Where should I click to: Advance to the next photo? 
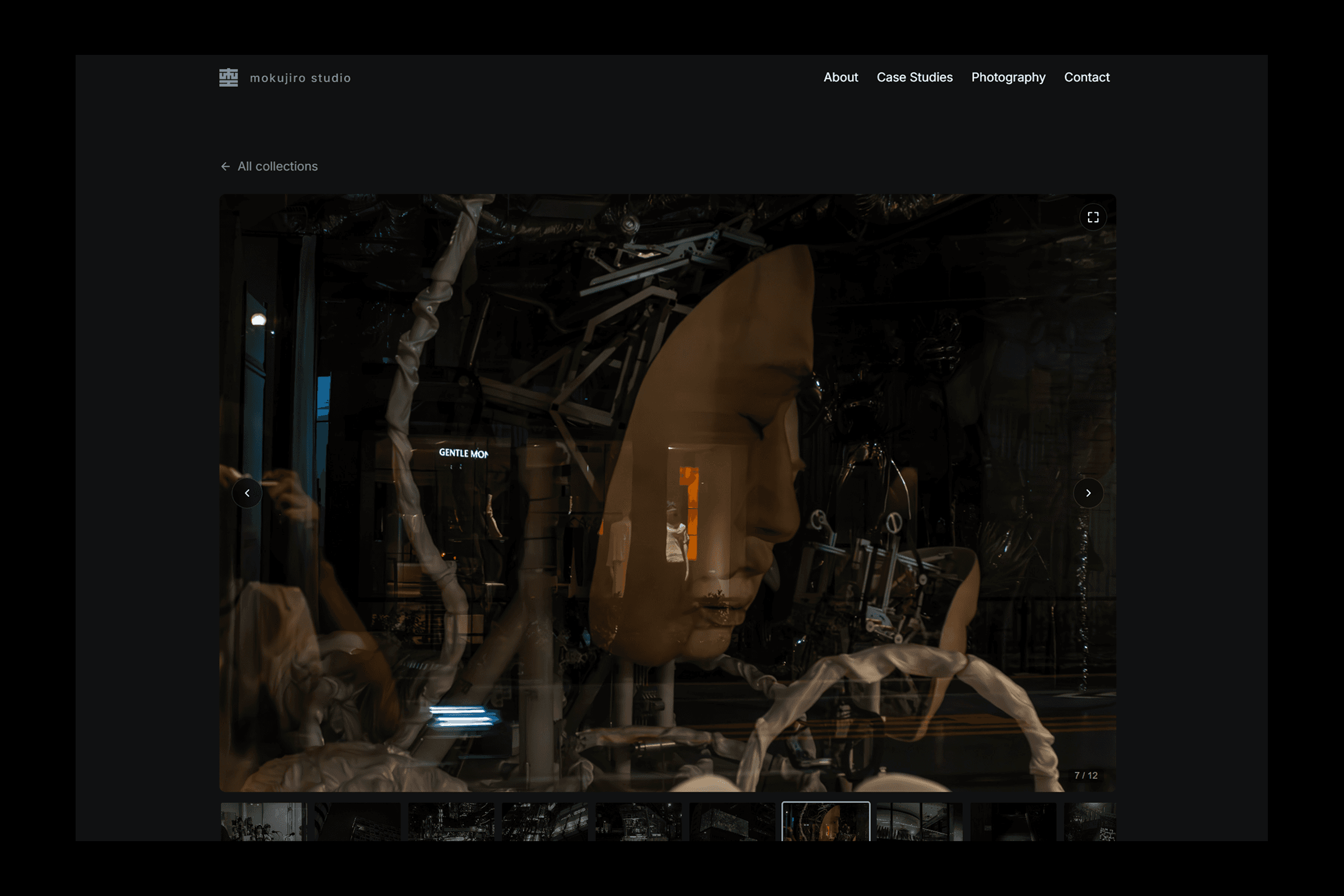(x=1088, y=493)
